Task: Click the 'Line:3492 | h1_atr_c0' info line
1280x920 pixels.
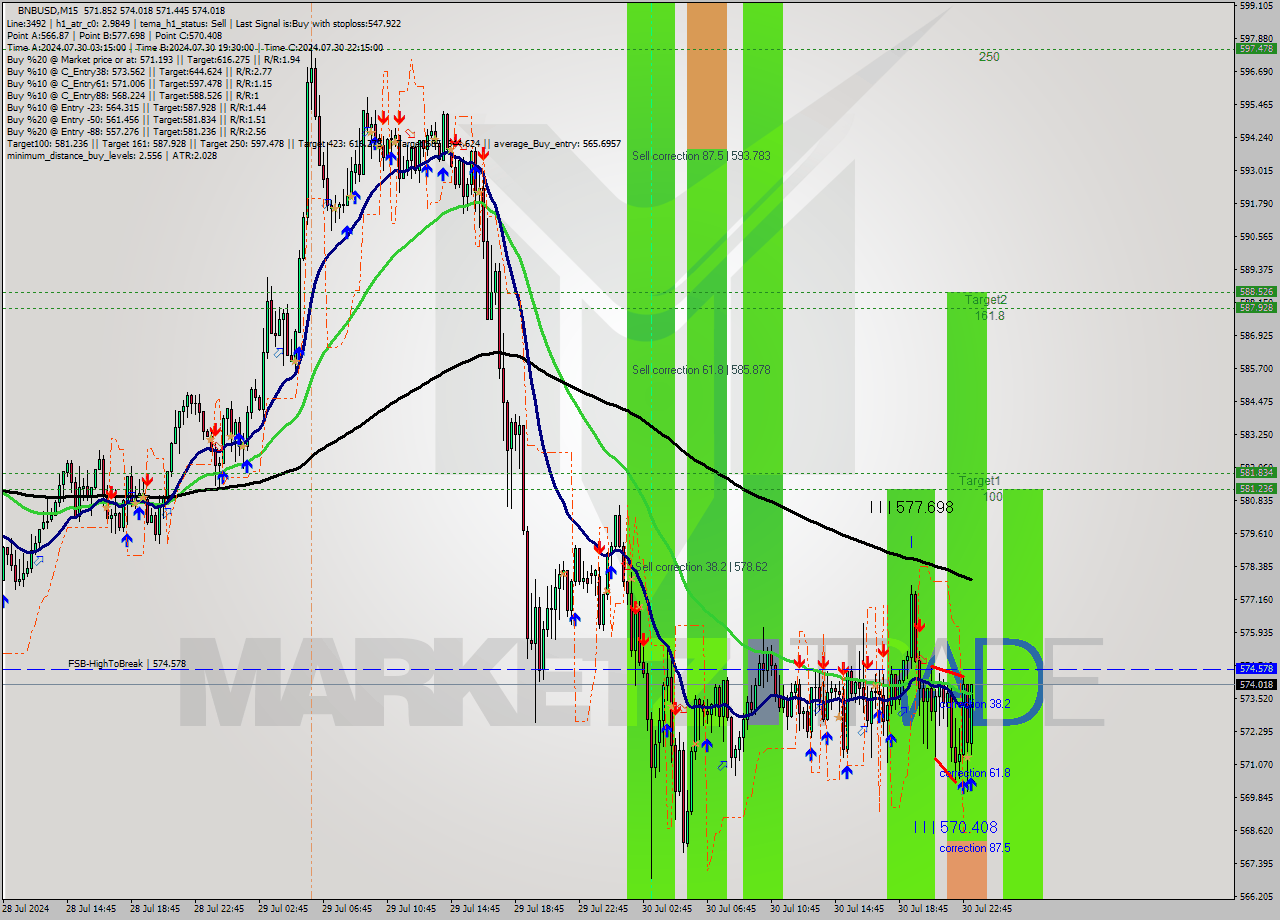Action: (204, 23)
